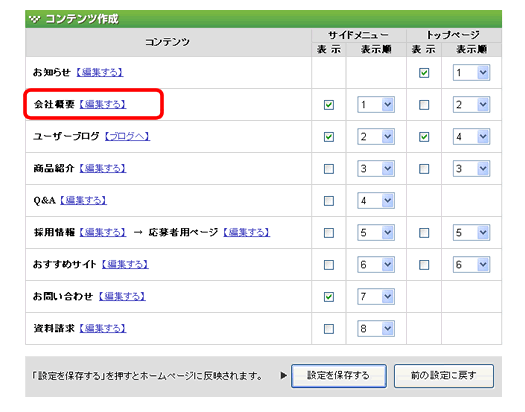Click the 応募者用ページ label text
The image size is (525, 412).
coord(183,232)
